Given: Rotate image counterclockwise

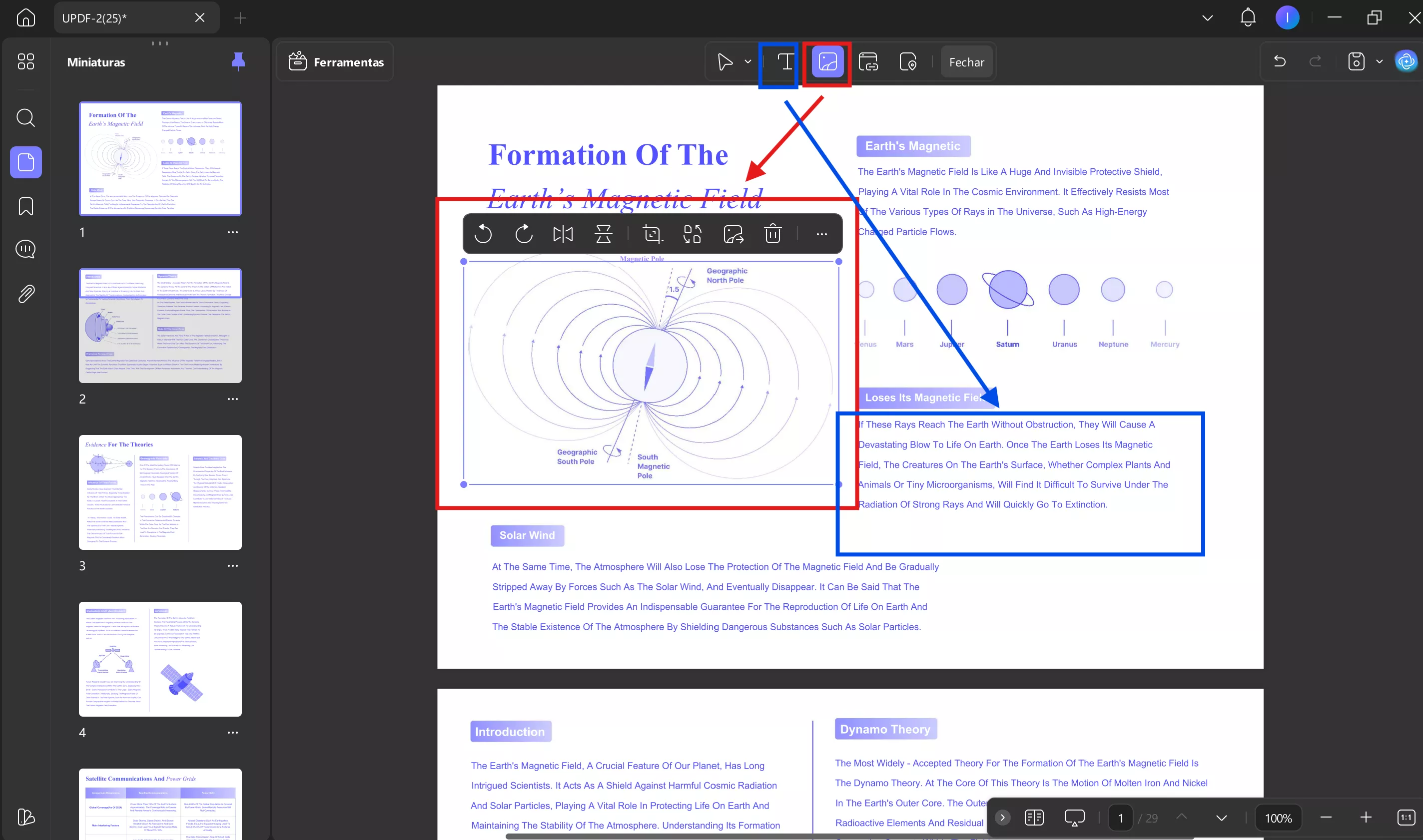Looking at the screenshot, I should pos(483,234).
